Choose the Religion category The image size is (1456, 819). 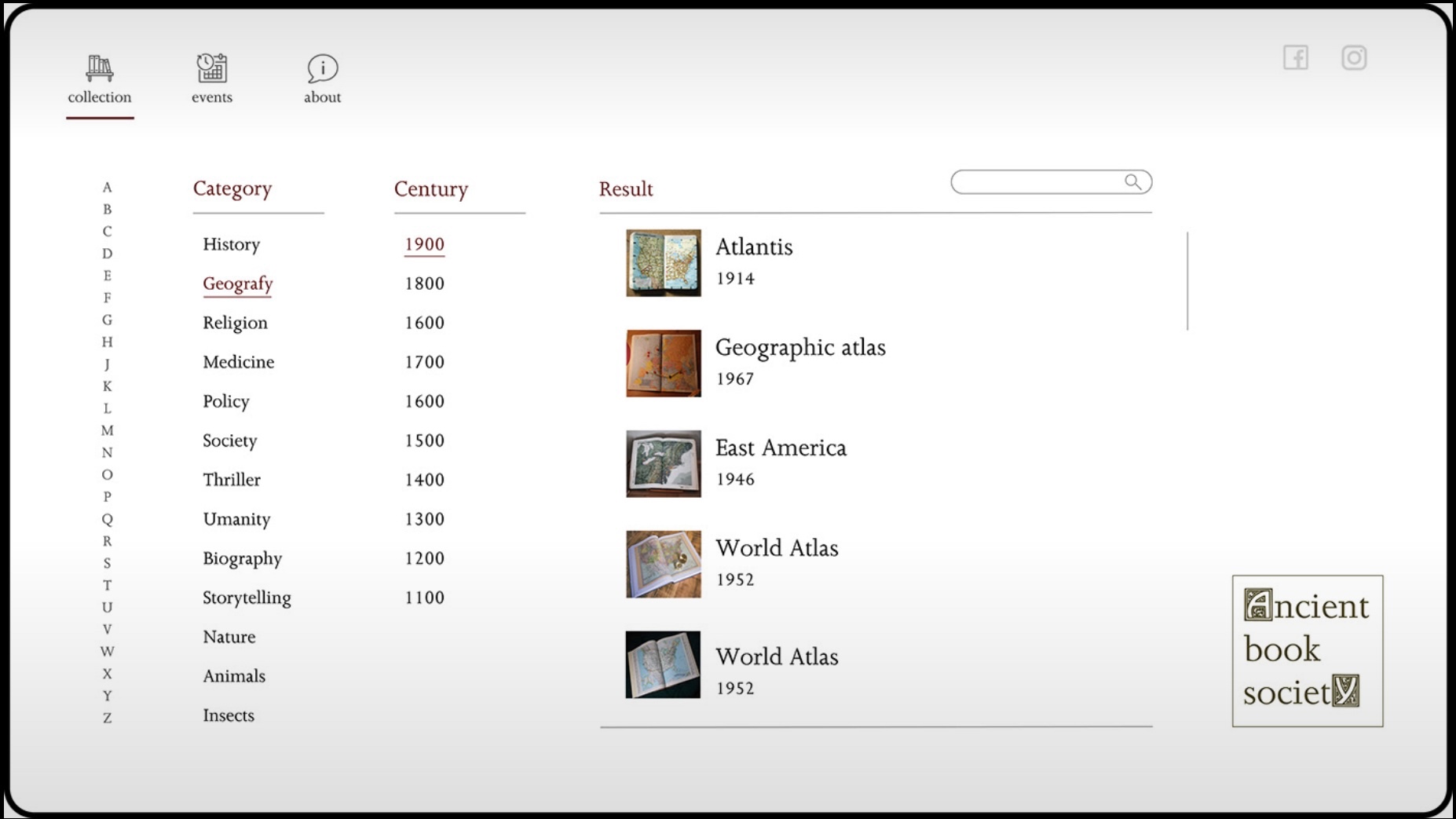tap(235, 323)
